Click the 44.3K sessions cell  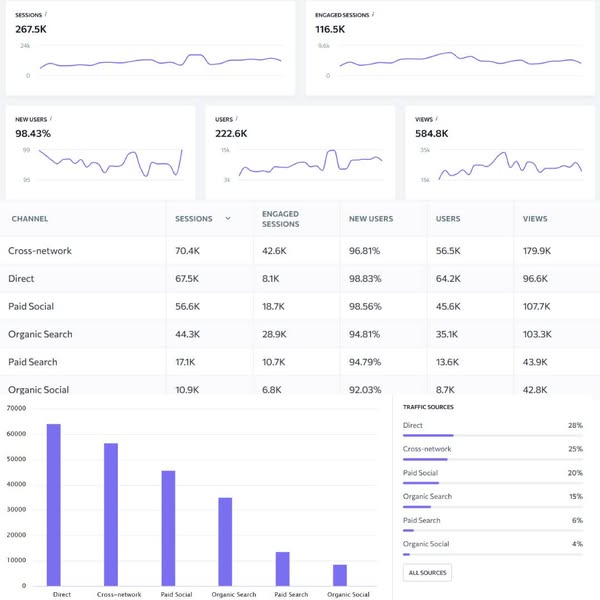188,334
